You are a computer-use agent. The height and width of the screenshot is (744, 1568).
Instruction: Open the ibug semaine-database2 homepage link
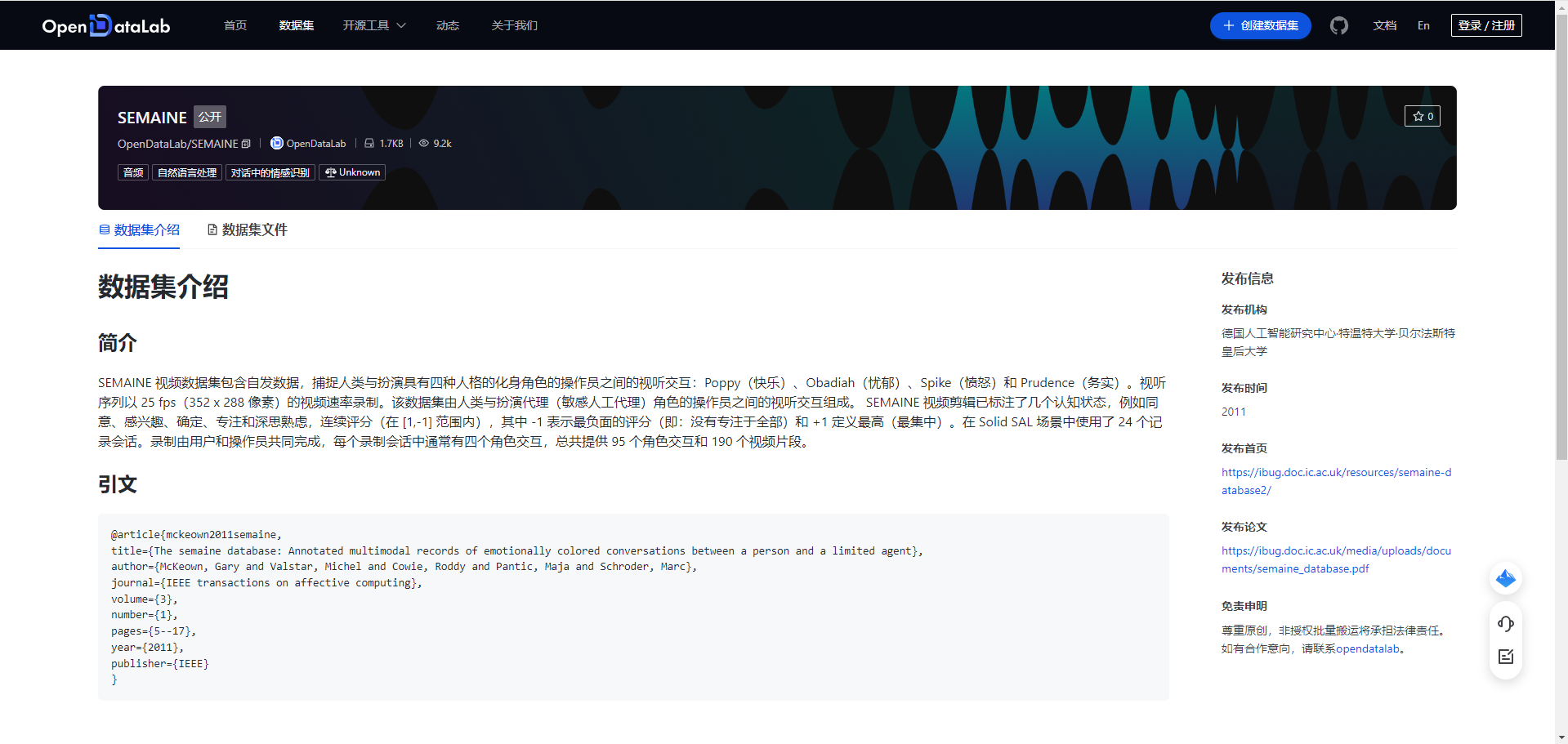click(1336, 481)
